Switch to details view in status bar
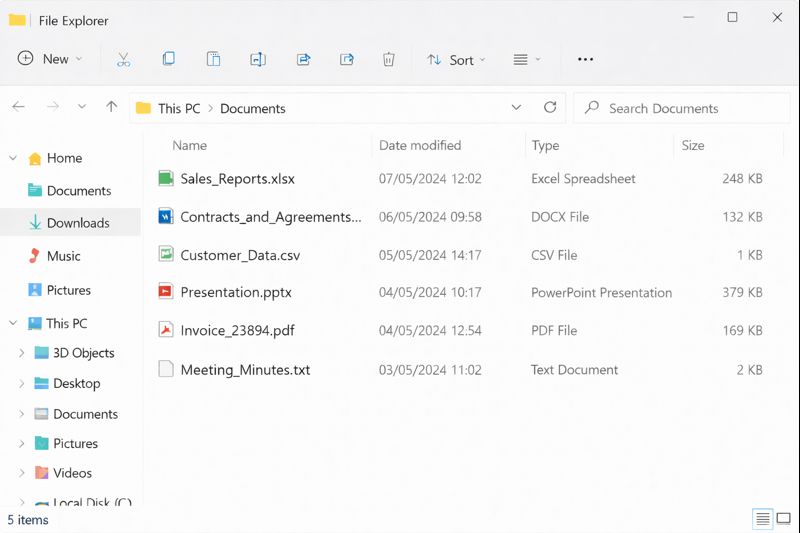The image size is (800, 533). pyautogui.click(x=763, y=519)
